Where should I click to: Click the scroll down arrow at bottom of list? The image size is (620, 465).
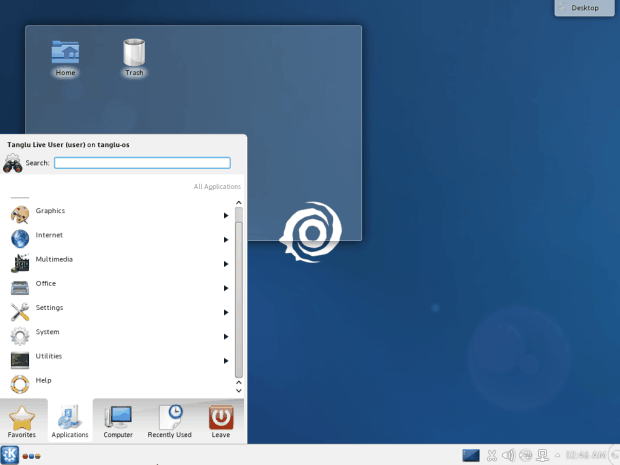[238, 391]
